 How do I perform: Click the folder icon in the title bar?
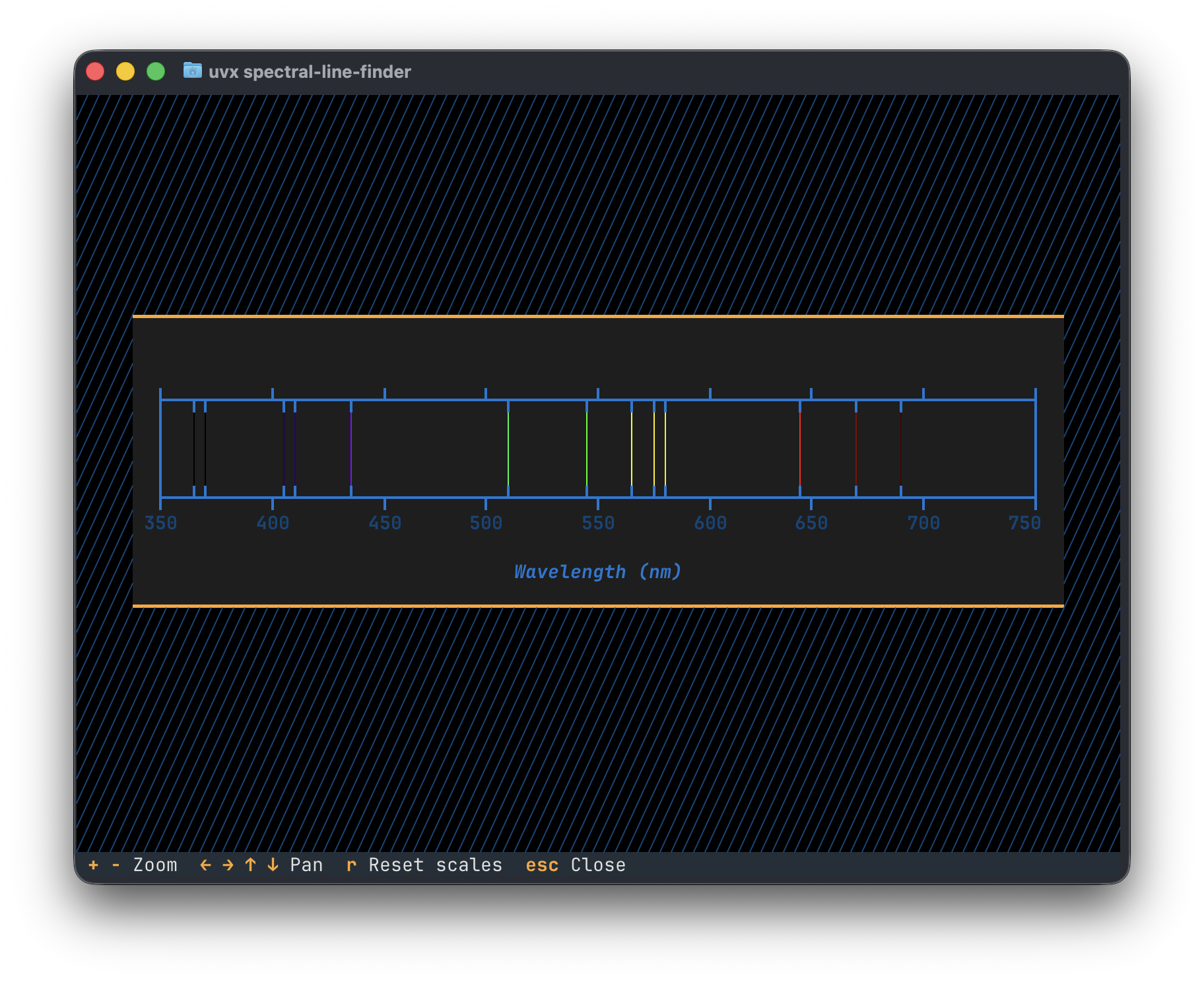(192, 70)
